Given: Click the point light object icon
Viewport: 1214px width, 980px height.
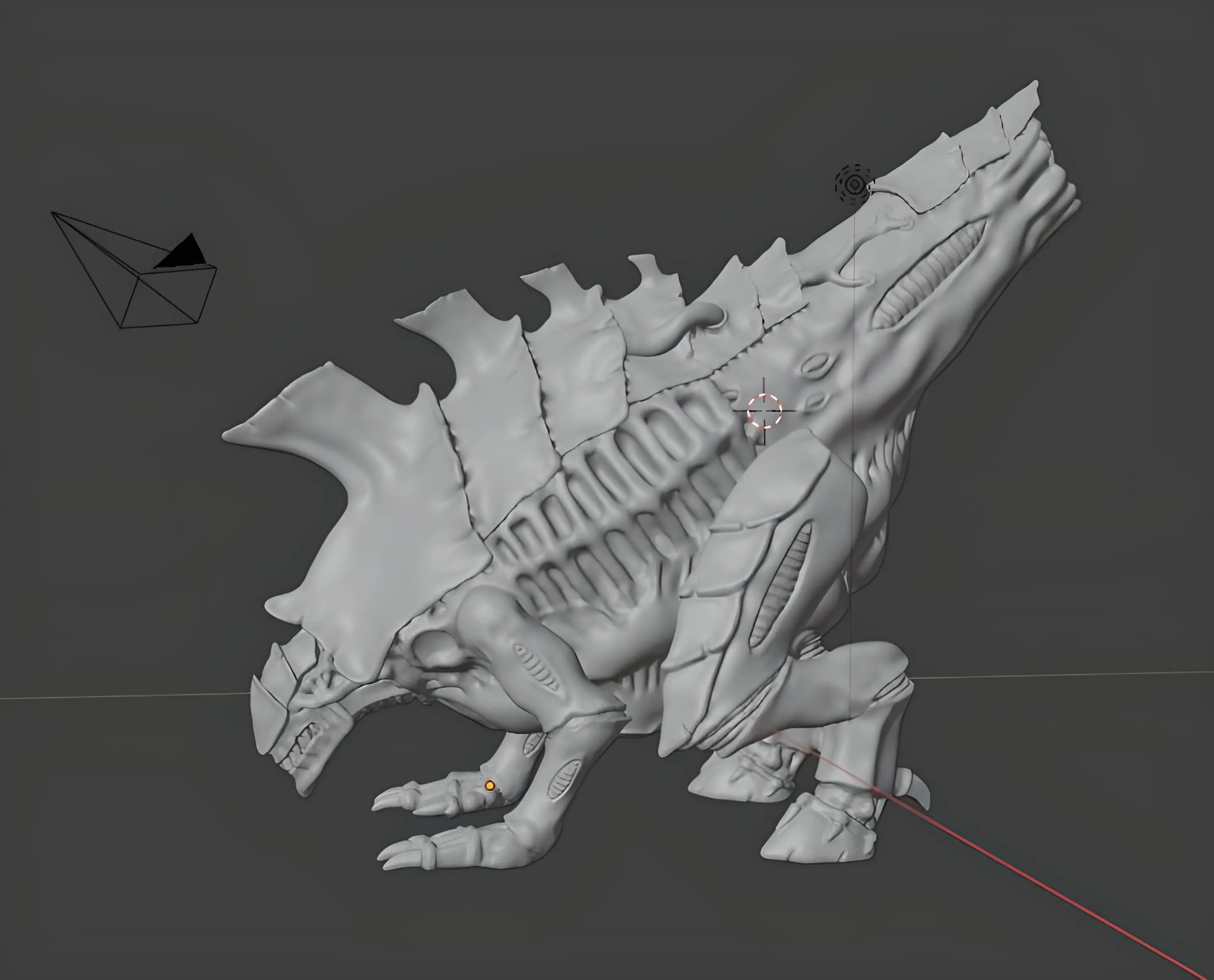Looking at the screenshot, I should tap(854, 184).
